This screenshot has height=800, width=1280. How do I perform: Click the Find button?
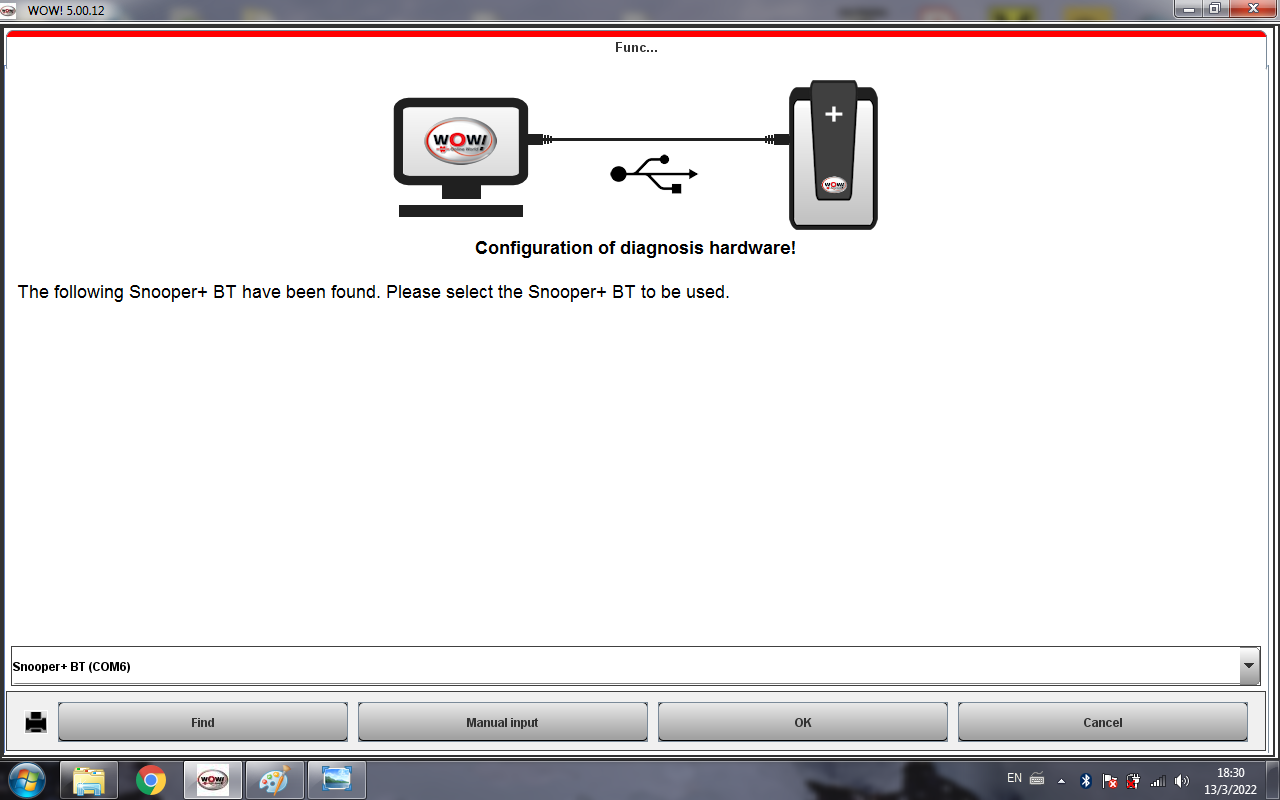pos(203,722)
